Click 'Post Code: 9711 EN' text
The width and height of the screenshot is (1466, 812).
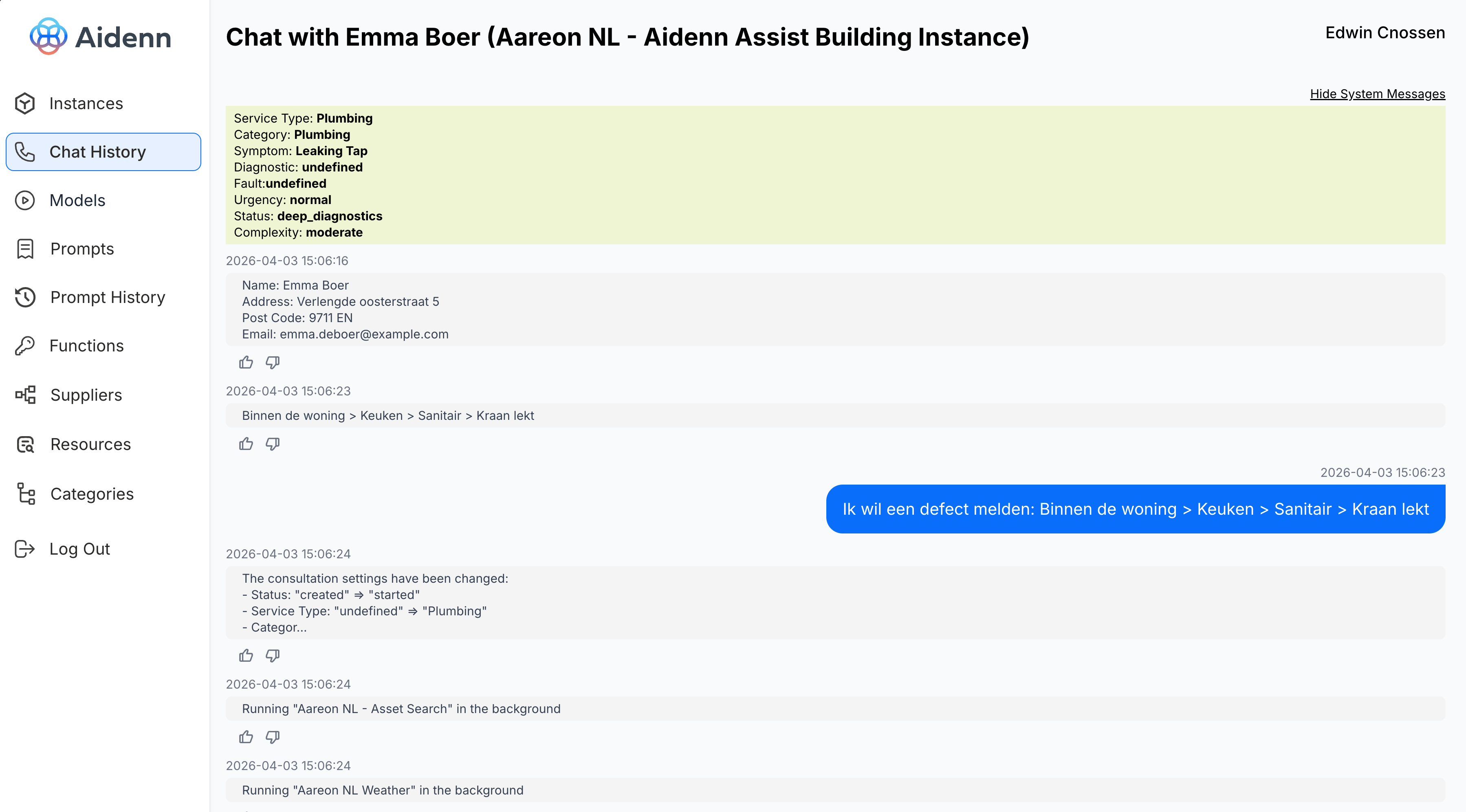[x=297, y=318]
